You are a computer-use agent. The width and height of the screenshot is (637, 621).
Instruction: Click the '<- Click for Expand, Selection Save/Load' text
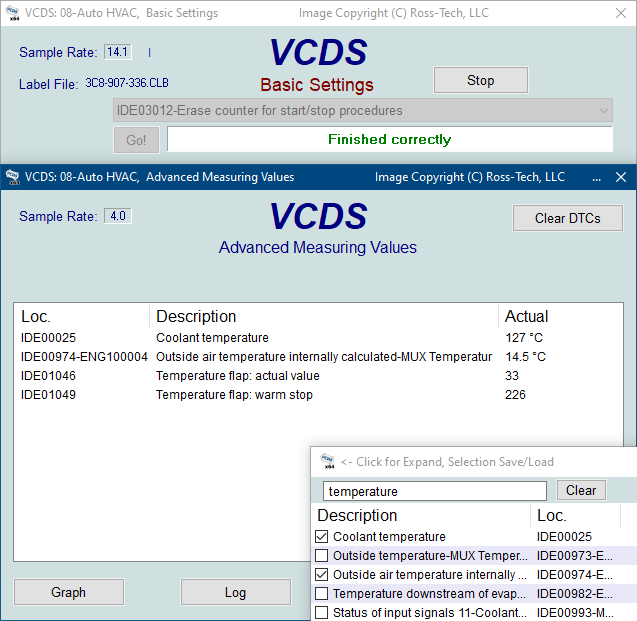click(447, 462)
